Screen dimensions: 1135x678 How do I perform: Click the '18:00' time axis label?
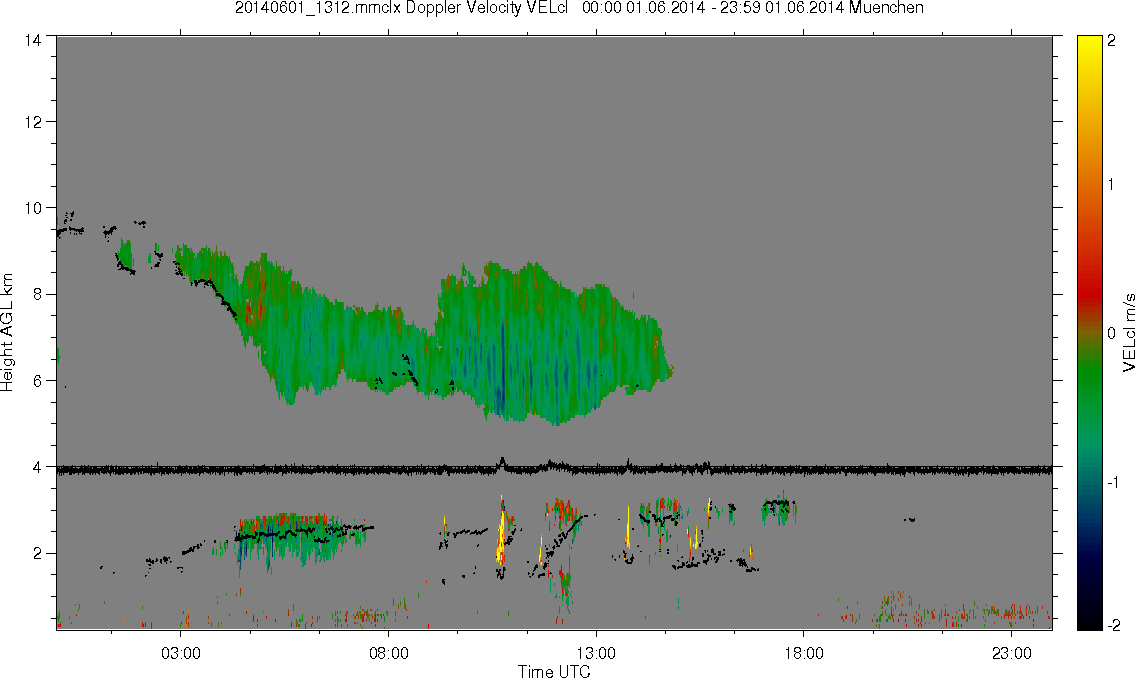(x=804, y=654)
